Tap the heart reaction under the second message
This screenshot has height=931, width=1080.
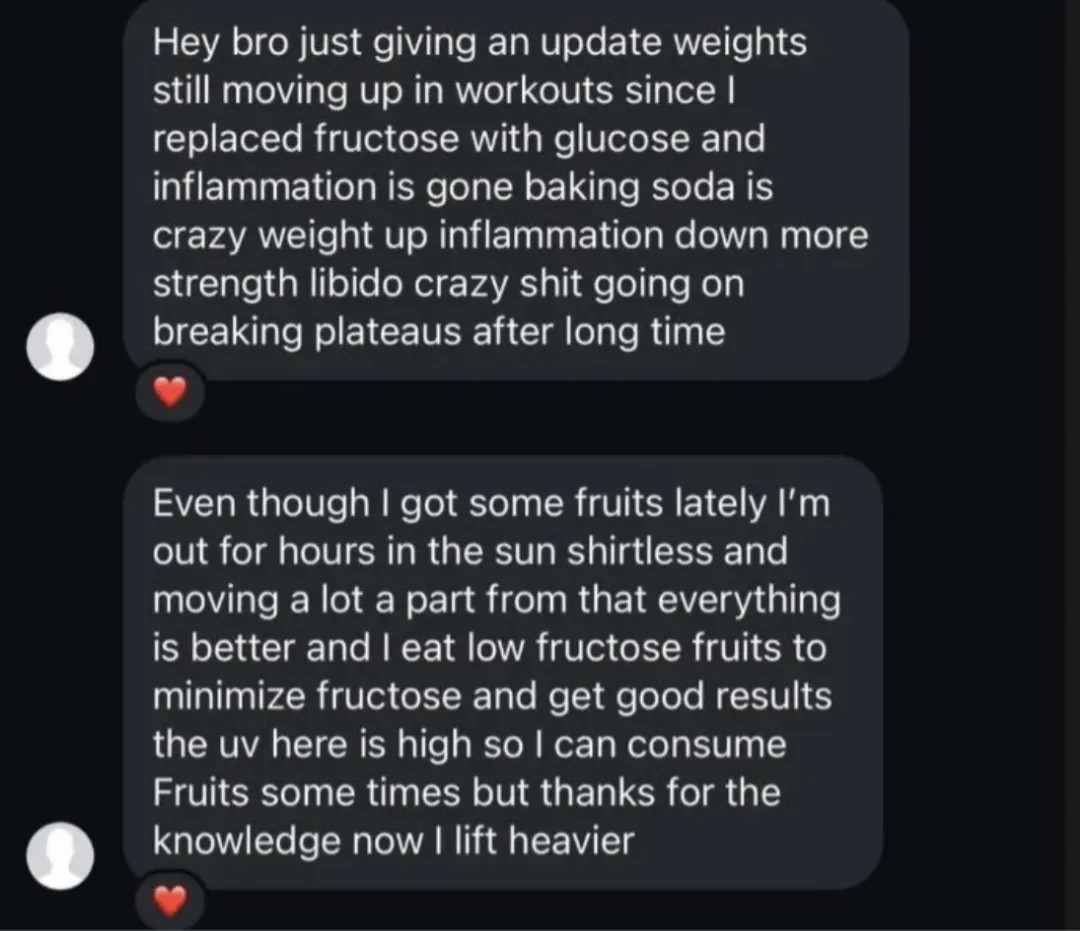169,901
